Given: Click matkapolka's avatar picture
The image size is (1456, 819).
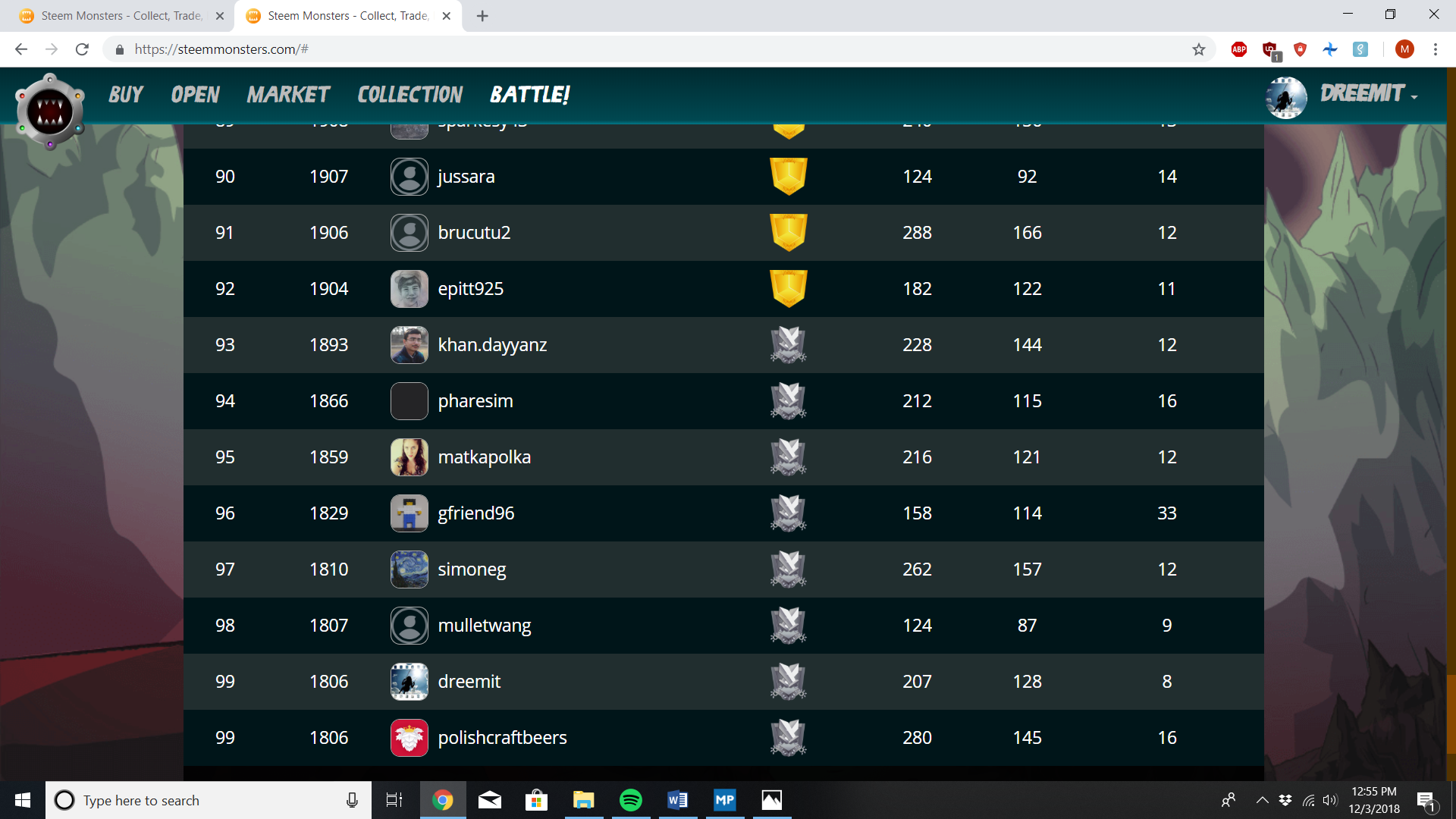Looking at the screenshot, I should coord(409,457).
